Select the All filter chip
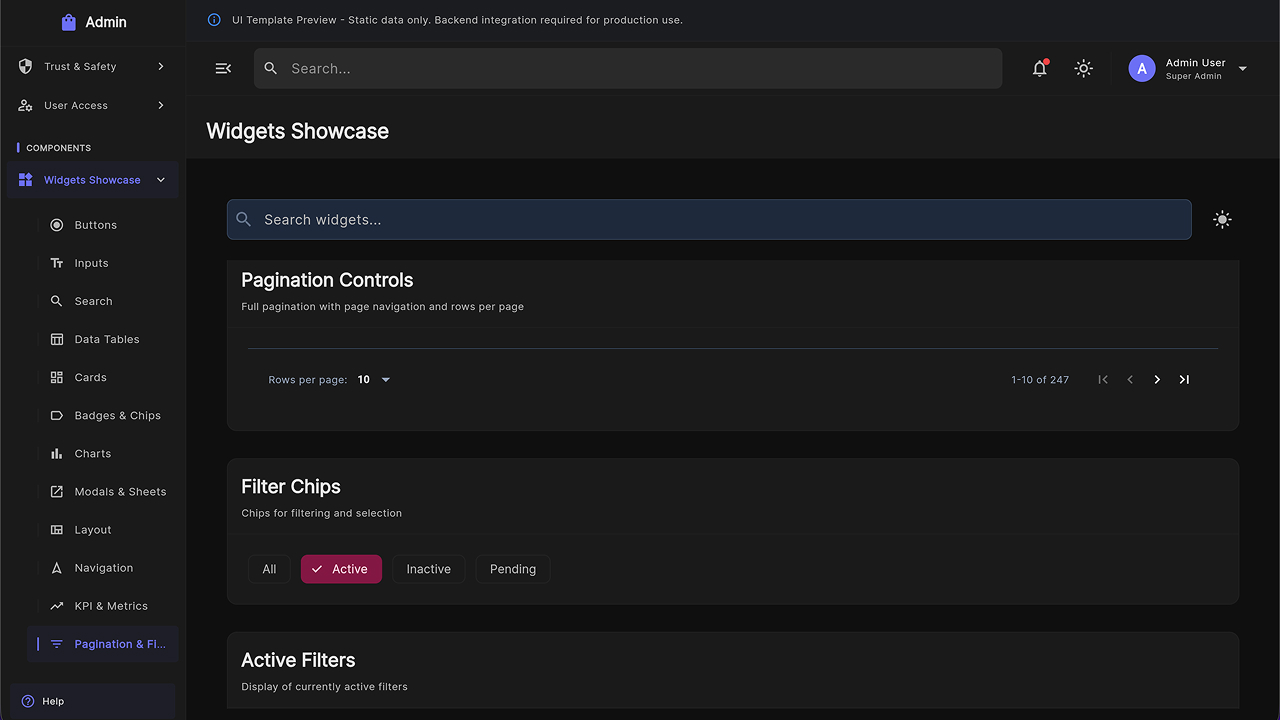Image resolution: width=1280 pixels, height=720 pixels. click(x=269, y=569)
